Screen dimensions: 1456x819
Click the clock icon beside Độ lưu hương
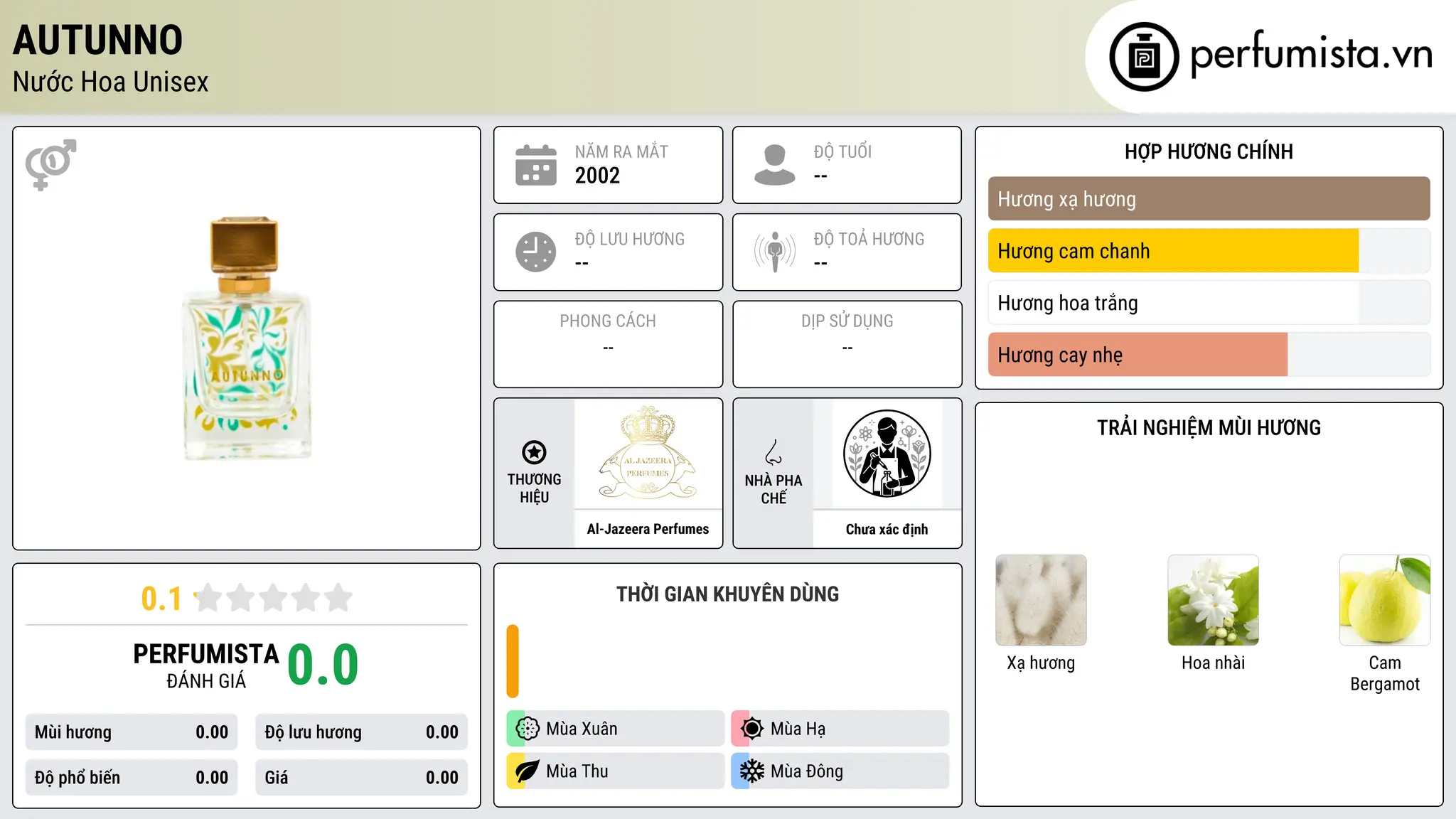[536, 252]
